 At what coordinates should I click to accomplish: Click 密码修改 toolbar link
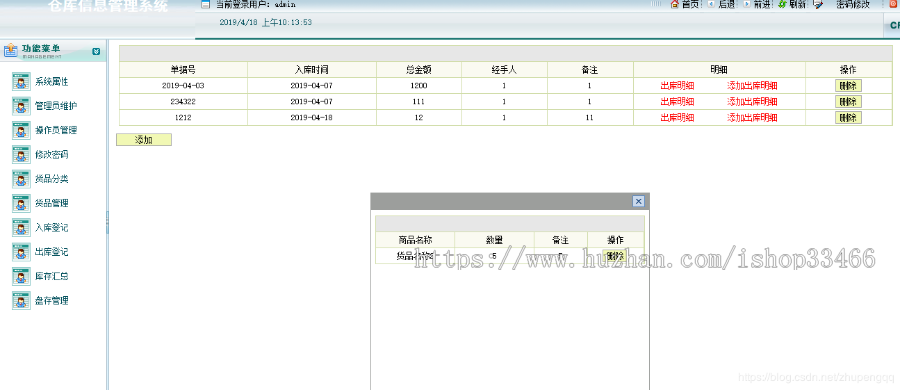point(853,5)
